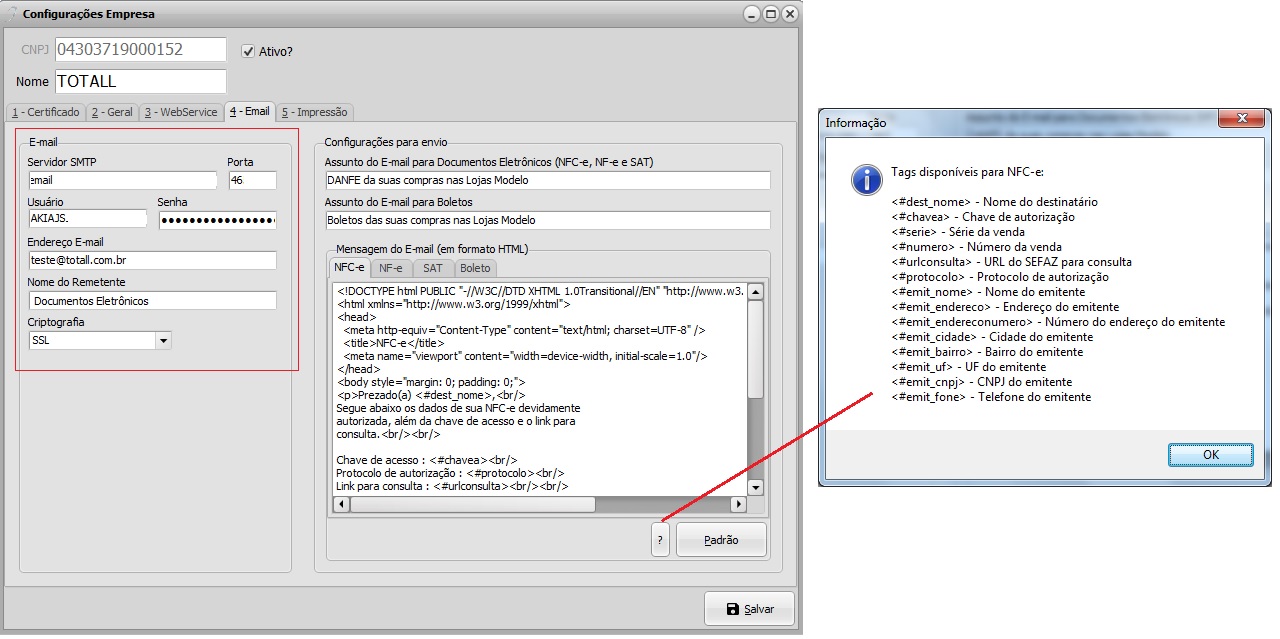The width and height of the screenshot is (1280, 639).
Task: Select the Boleto message tab
Action: pos(475,268)
